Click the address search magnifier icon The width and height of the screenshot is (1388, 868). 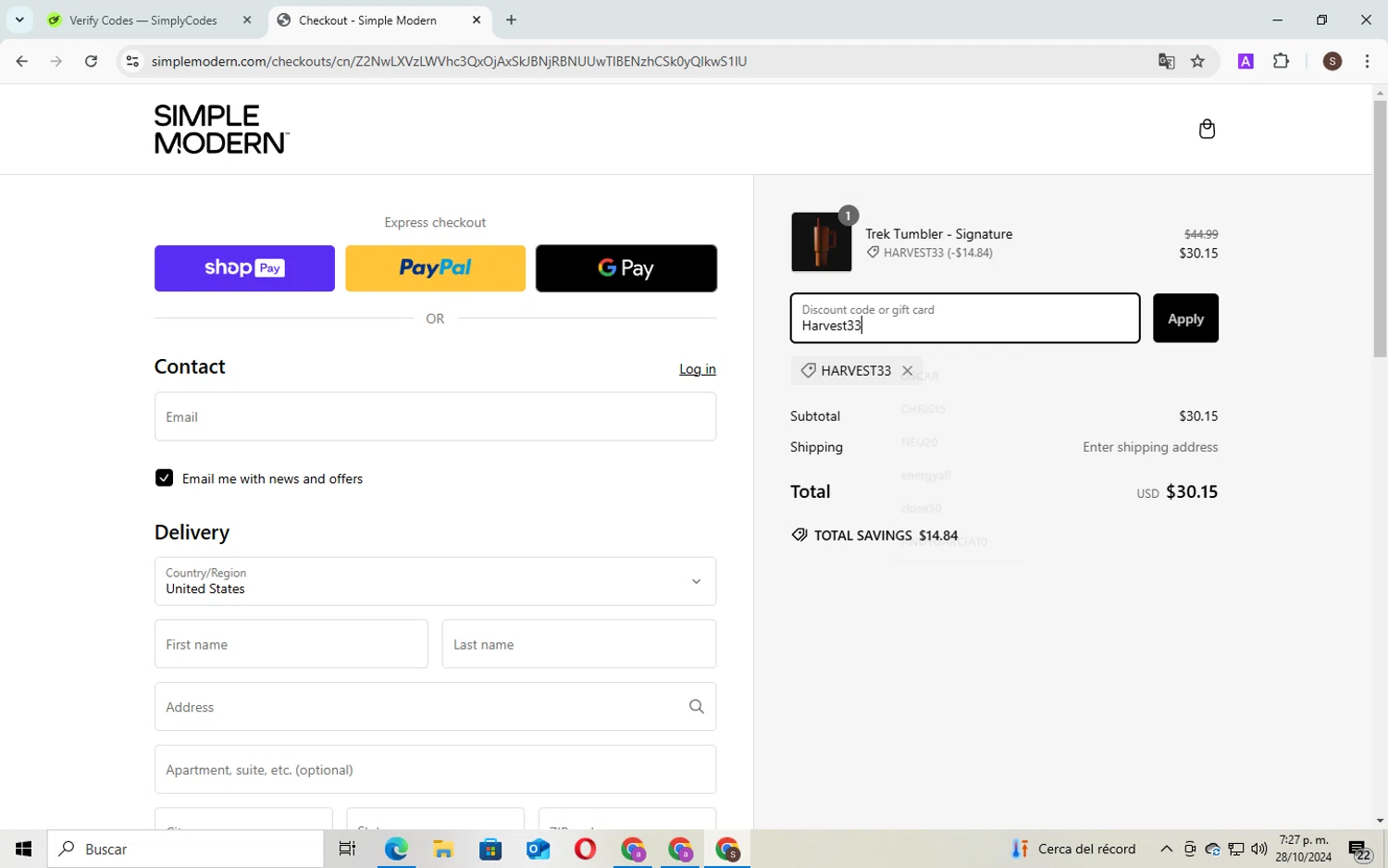[696, 707]
